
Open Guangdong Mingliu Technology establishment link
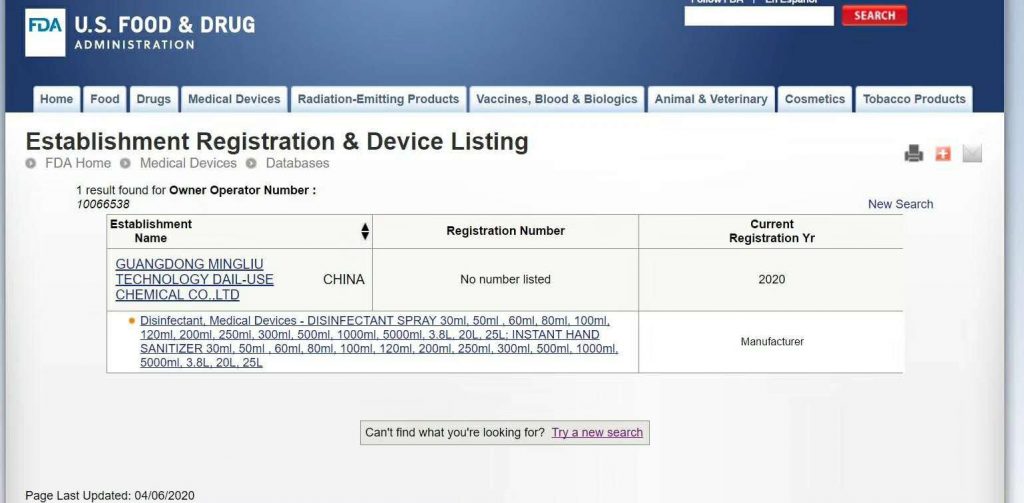coord(194,279)
